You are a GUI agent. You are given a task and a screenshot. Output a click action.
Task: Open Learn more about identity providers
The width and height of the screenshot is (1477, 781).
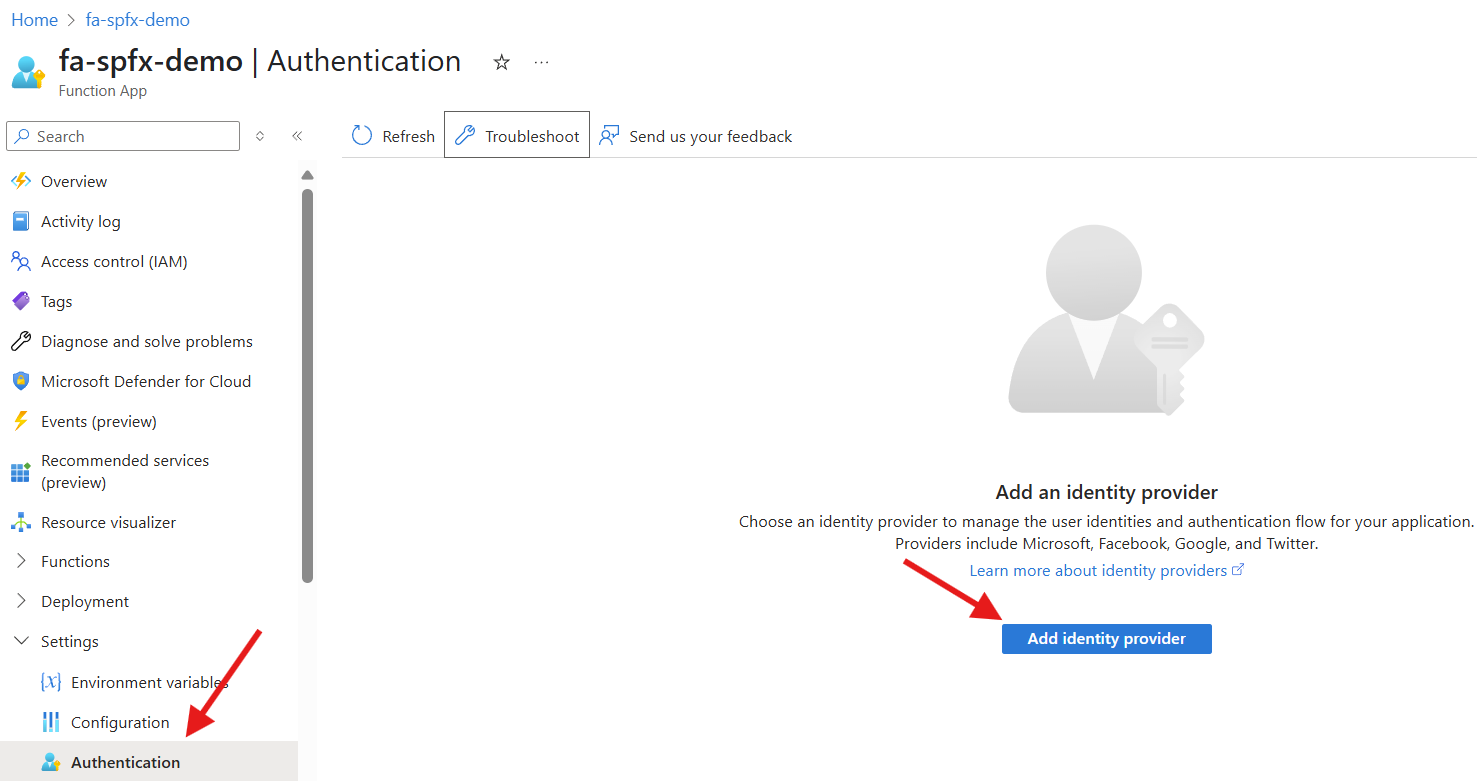pos(1098,570)
